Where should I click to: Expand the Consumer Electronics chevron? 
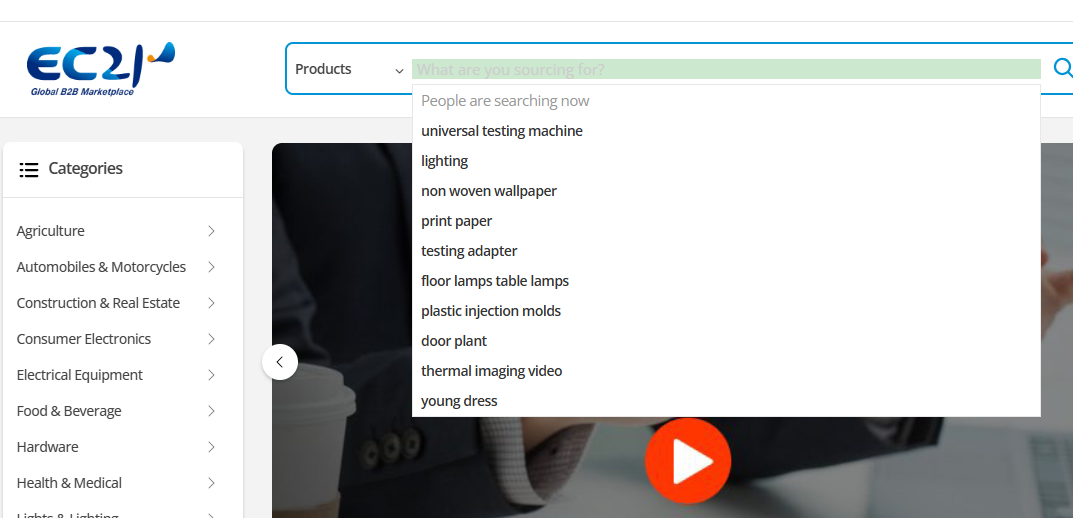pyautogui.click(x=211, y=339)
